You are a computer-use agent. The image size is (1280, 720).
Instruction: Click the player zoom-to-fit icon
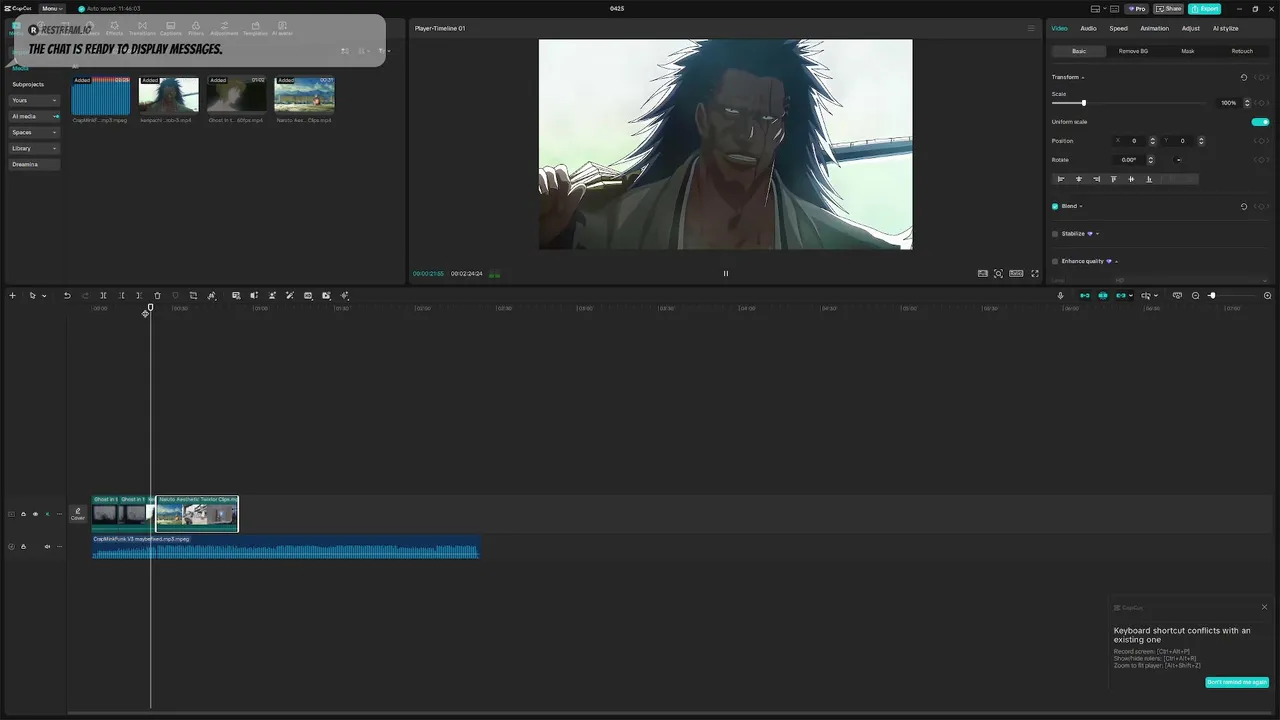point(998,273)
